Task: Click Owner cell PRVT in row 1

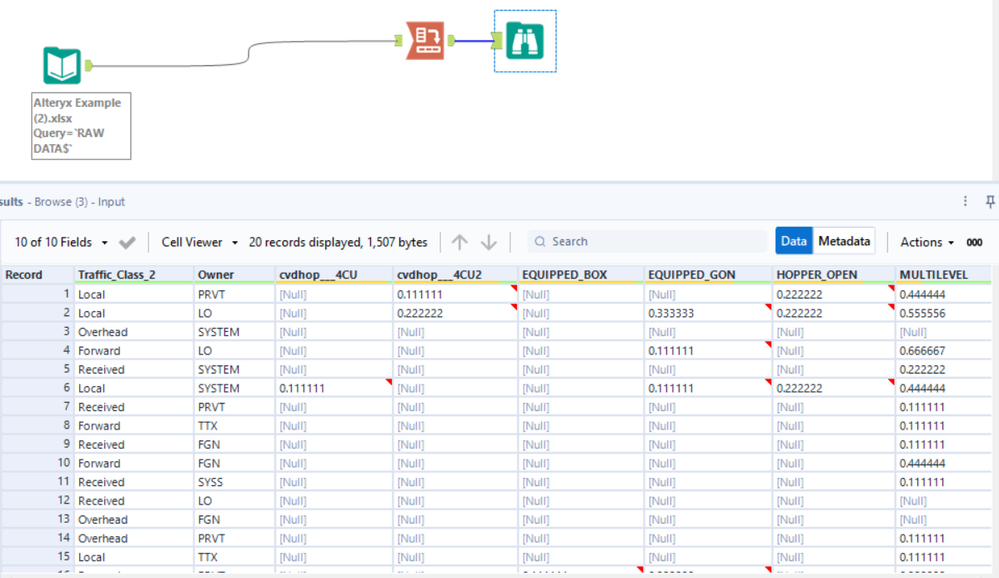Action: (234, 294)
